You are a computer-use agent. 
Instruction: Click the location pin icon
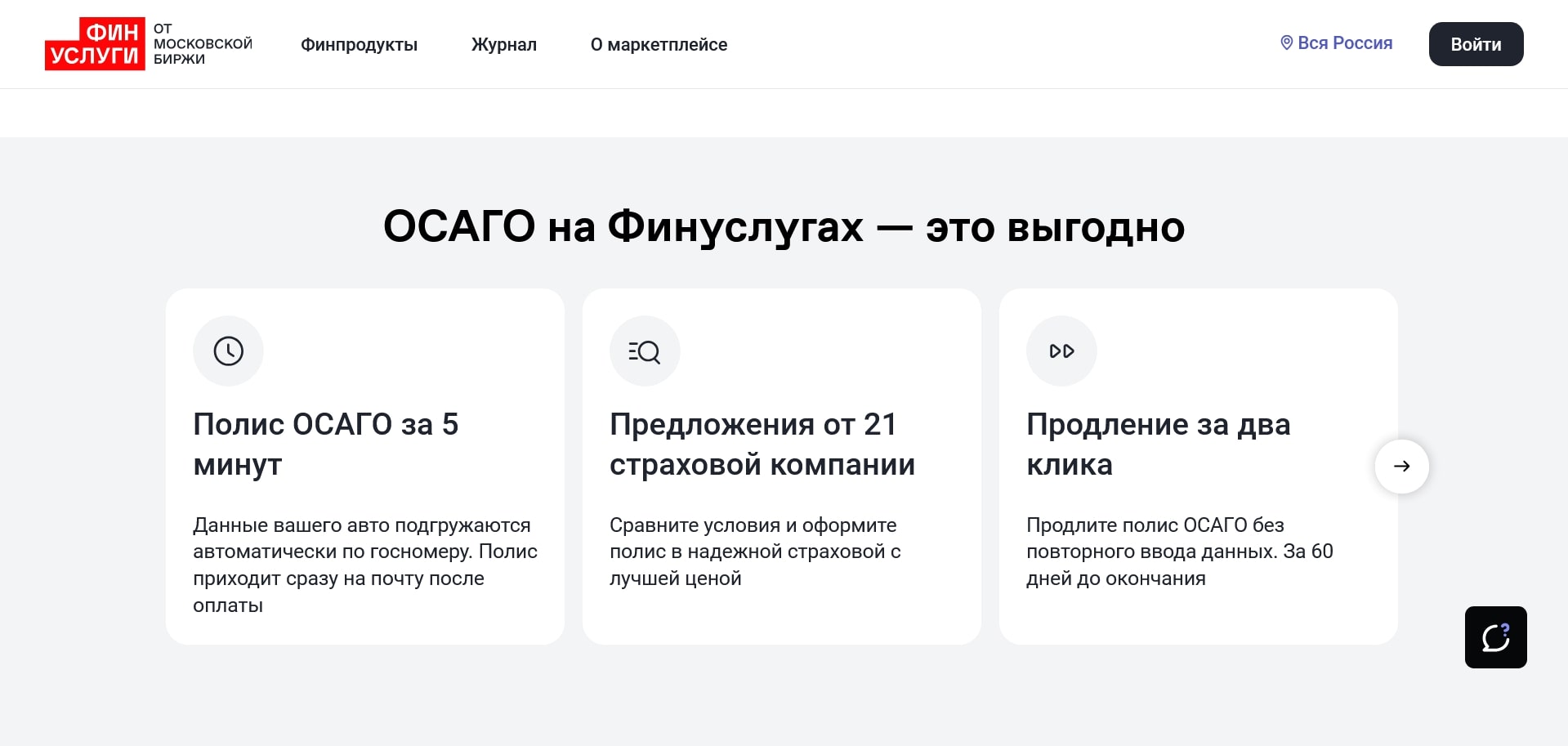[x=1286, y=43]
